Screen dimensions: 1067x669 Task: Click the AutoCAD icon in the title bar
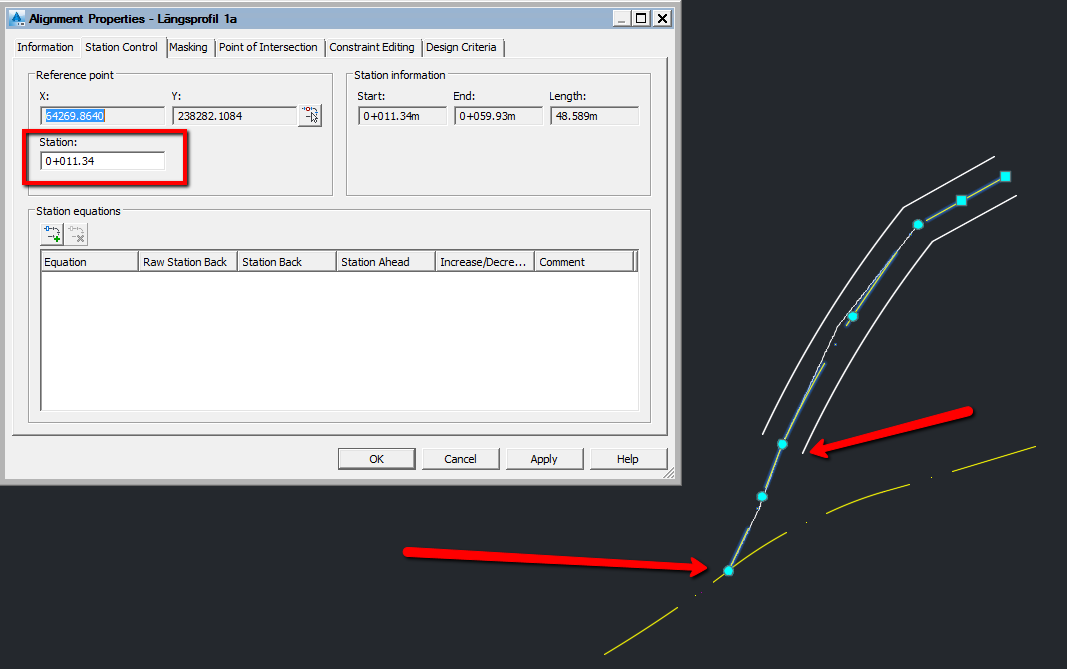17,18
